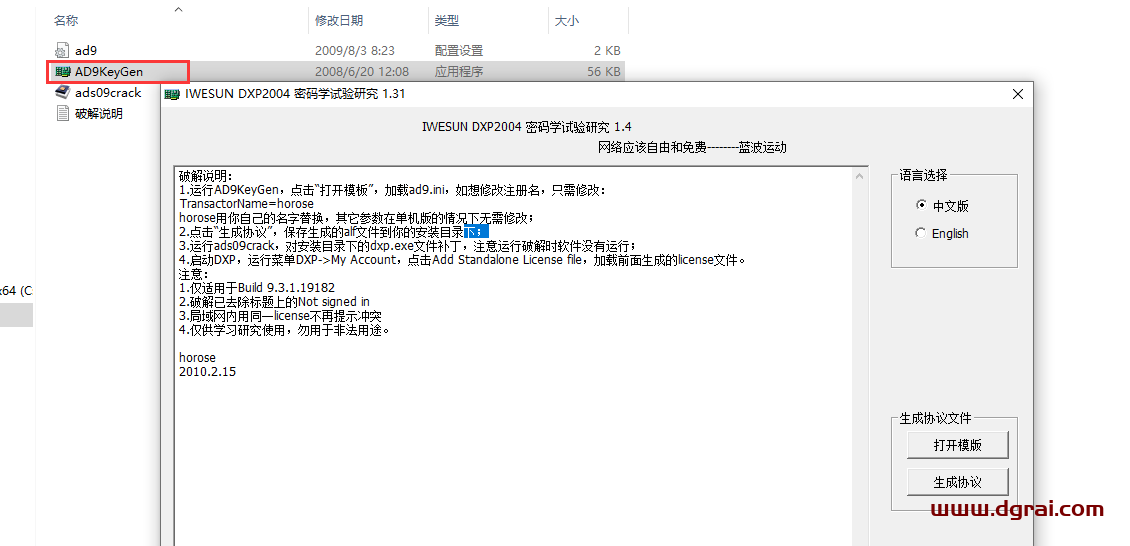The image size is (1130, 546).
Task: Click the ad9 configuration file icon
Action: click(x=62, y=50)
